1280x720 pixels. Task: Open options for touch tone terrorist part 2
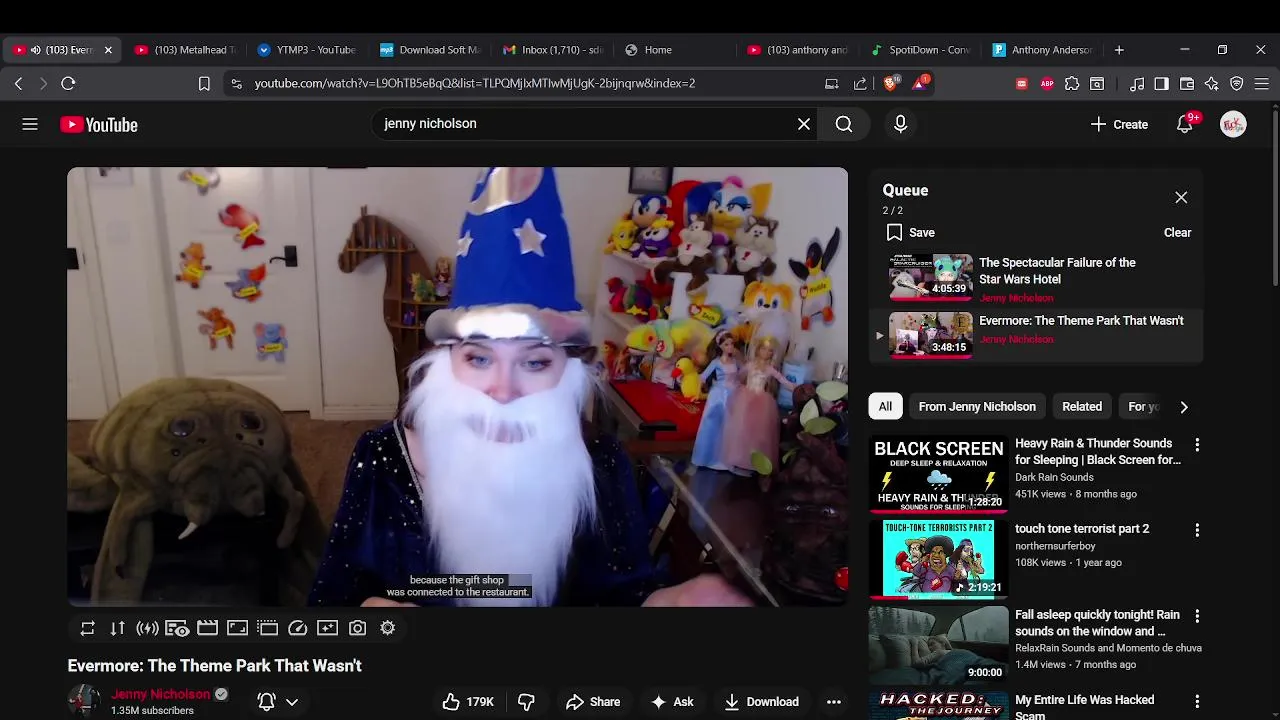1197,530
